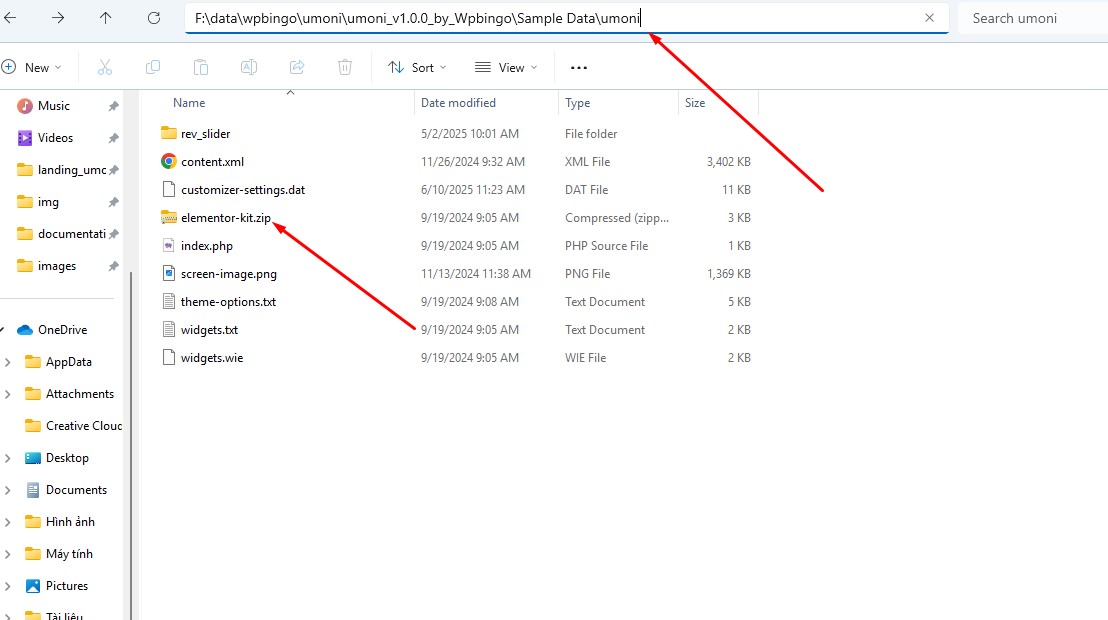Image resolution: width=1108 pixels, height=620 pixels.
Task: Sort files by Name column header
Action: tap(189, 103)
